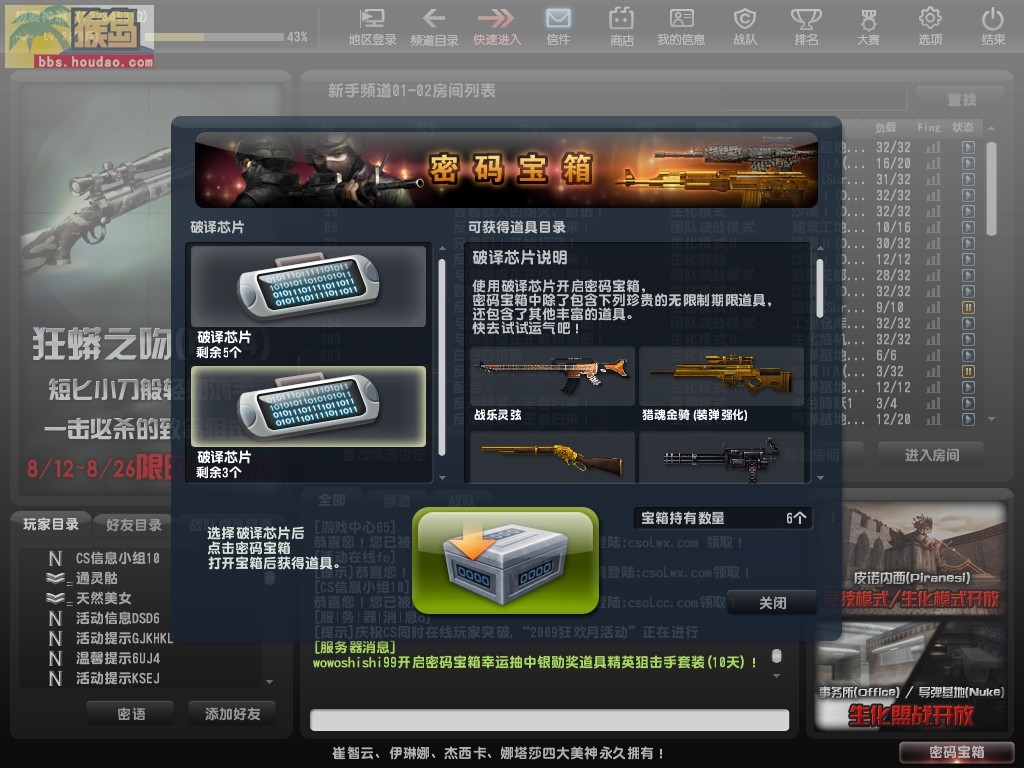Select player 活动信息DSD6 in the list
The image size is (1024, 768).
pyautogui.click(x=118, y=618)
